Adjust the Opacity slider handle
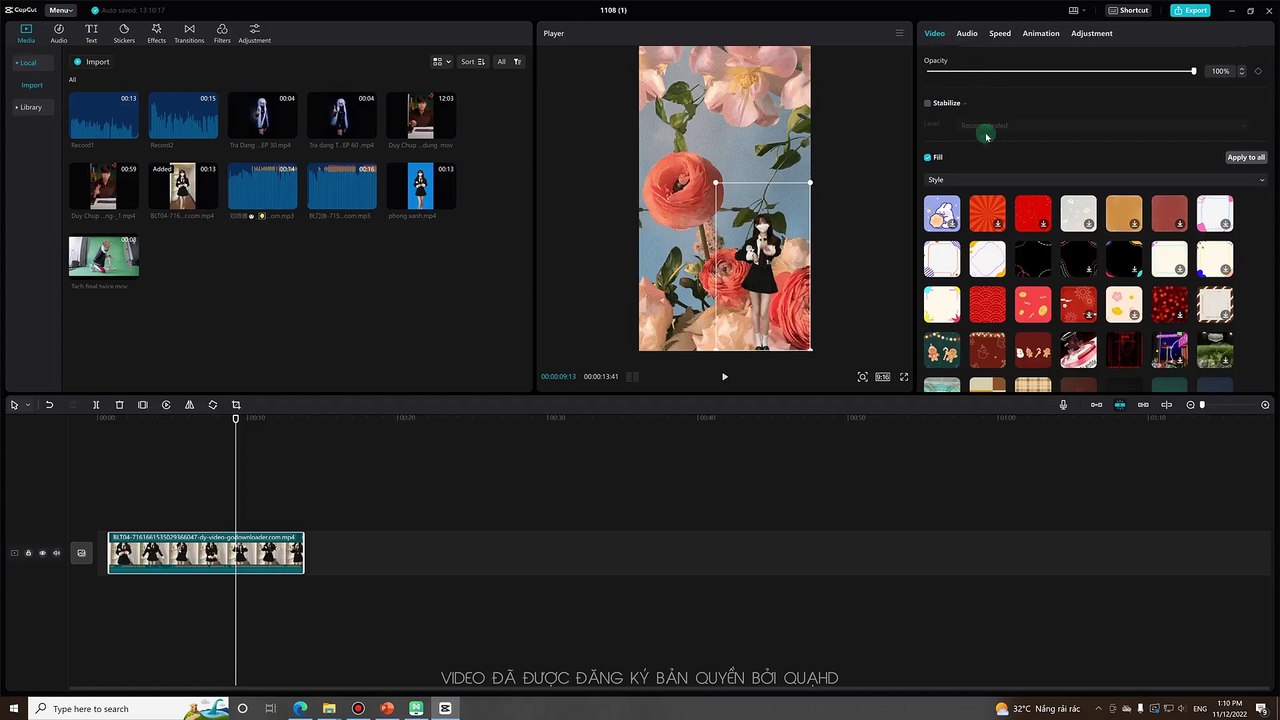This screenshot has width=1280, height=720. click(x=1193, y=71)
